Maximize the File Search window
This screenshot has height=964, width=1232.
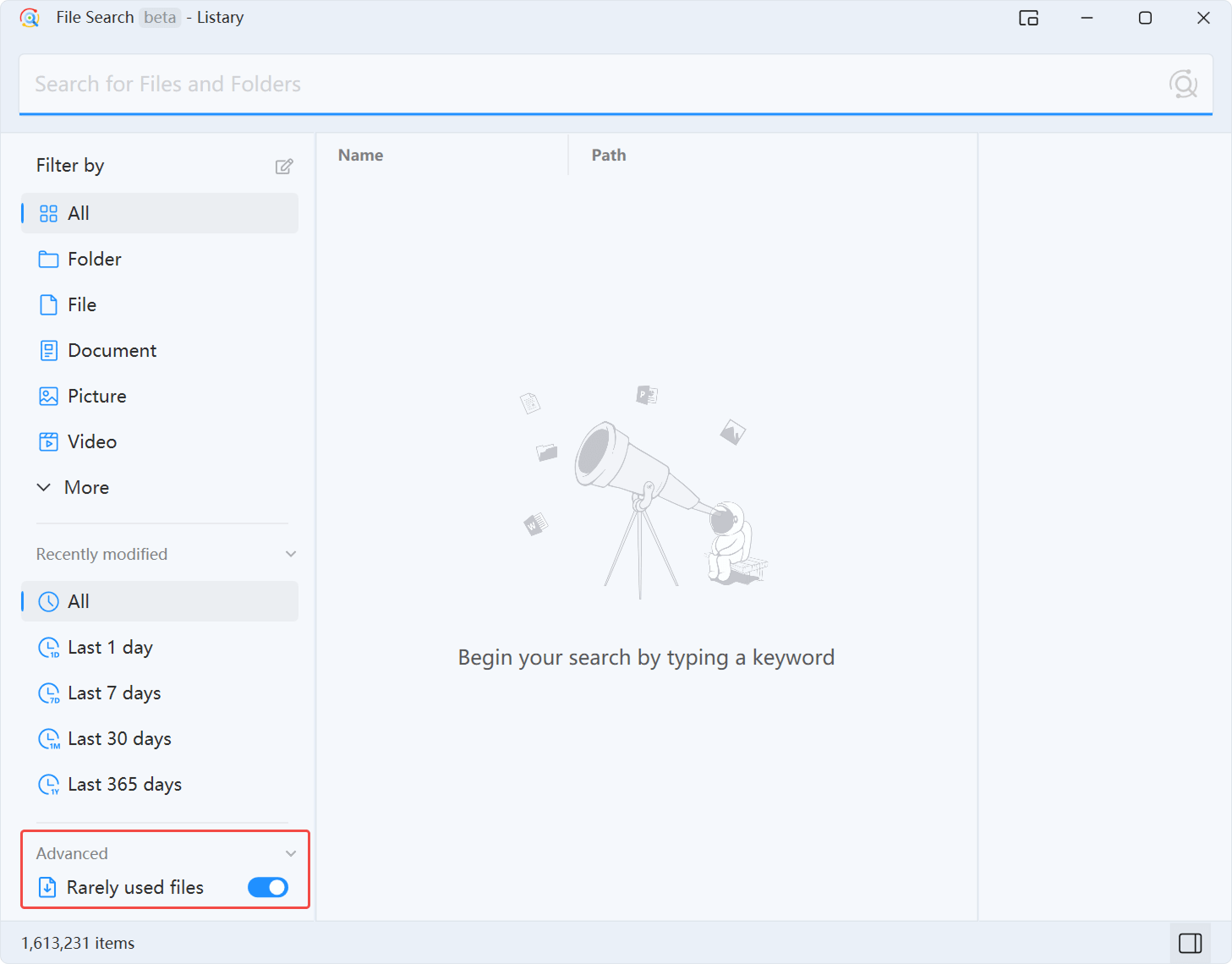click(x=1145, y=18)
